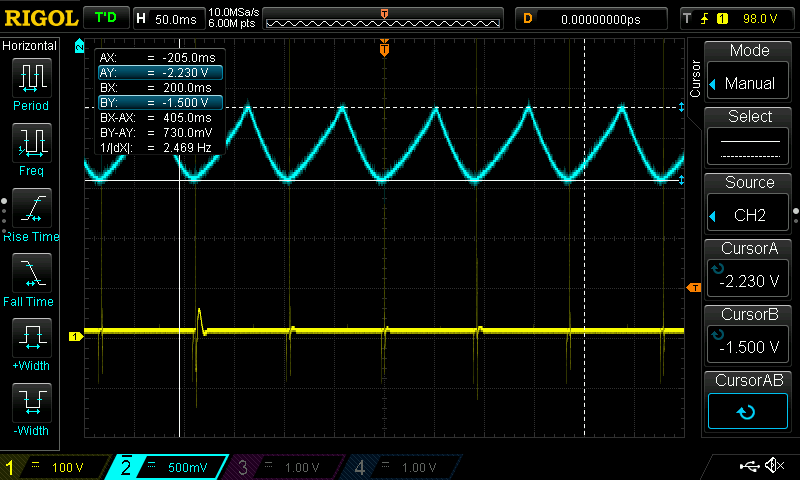800x480 pixels.
Task: Toggle channel 2 500mV
Action: (x=168, y=467)
